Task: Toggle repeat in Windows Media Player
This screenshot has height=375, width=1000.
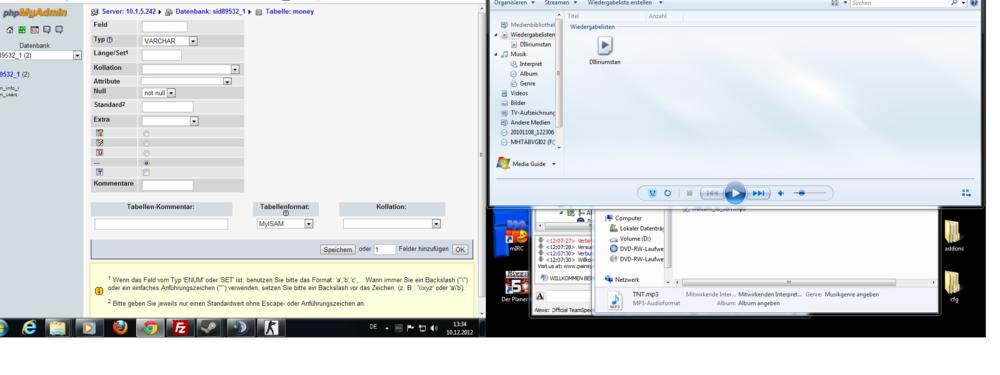Action: [667, 193]
